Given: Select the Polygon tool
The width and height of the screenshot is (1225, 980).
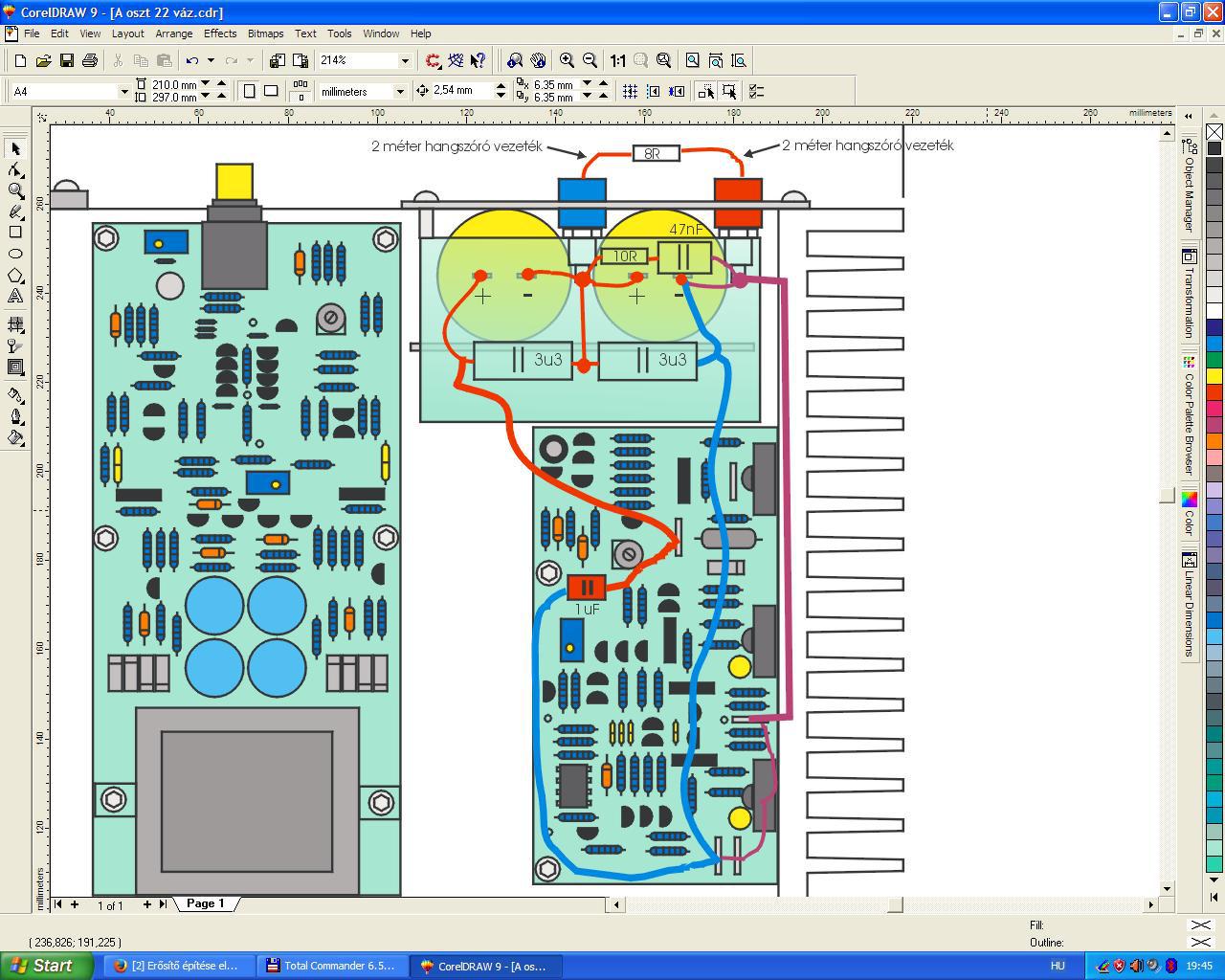Looking at the screenshot, I should coord(15,276).
